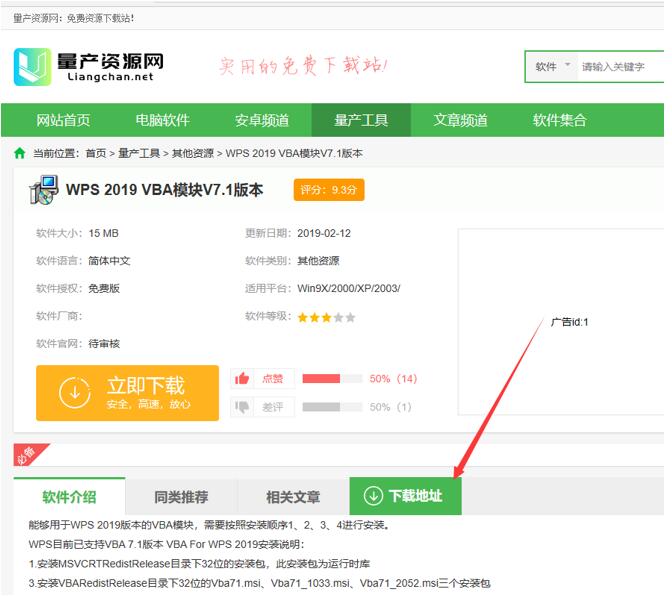Click the red 必备 corner ribbon

[x=28, y=454]
